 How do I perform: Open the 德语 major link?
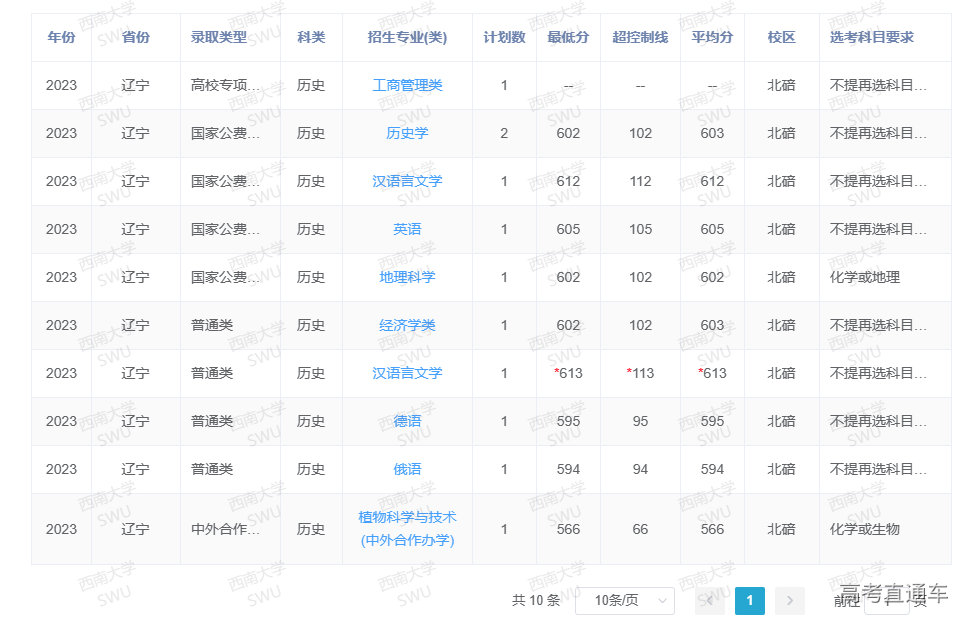(x=407, y=421)
